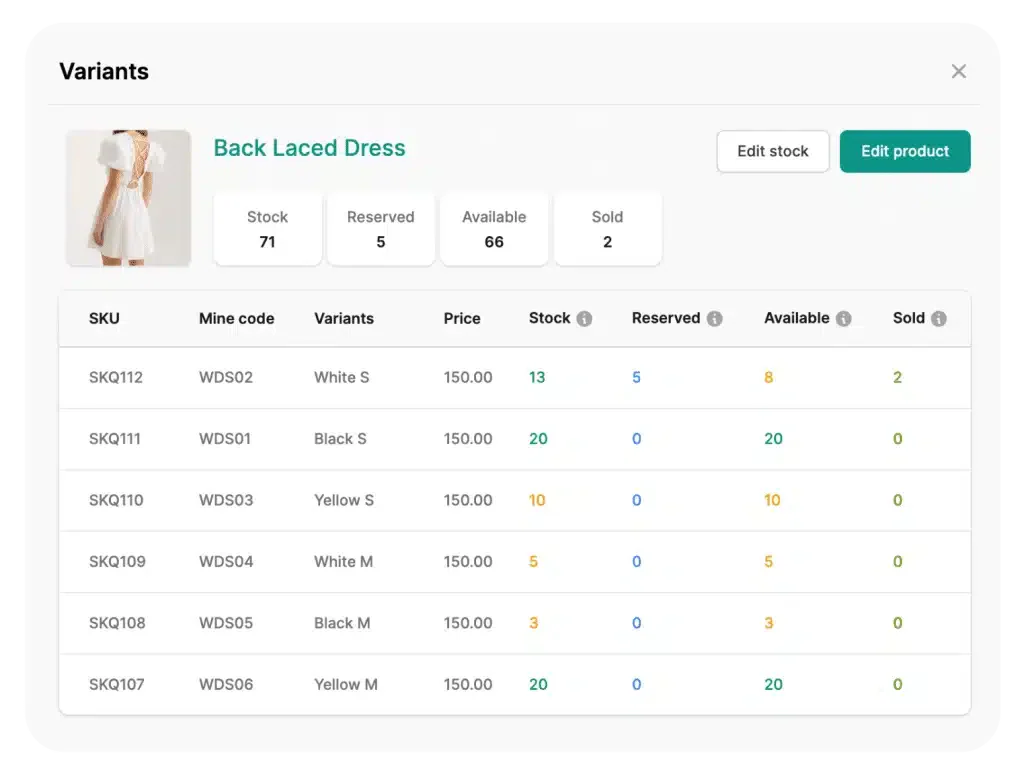Viewport: 1024px width, 778px height.
Task: Click the SKU column header
Action: click(104, 319)
